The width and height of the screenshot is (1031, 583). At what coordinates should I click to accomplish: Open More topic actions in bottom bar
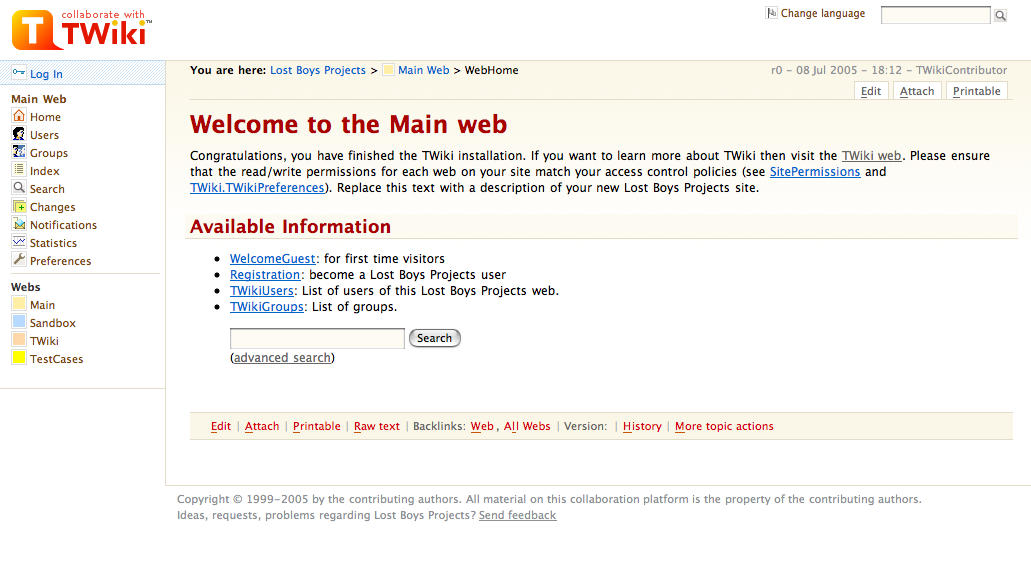pyautogui.click(x=724, y=426)
